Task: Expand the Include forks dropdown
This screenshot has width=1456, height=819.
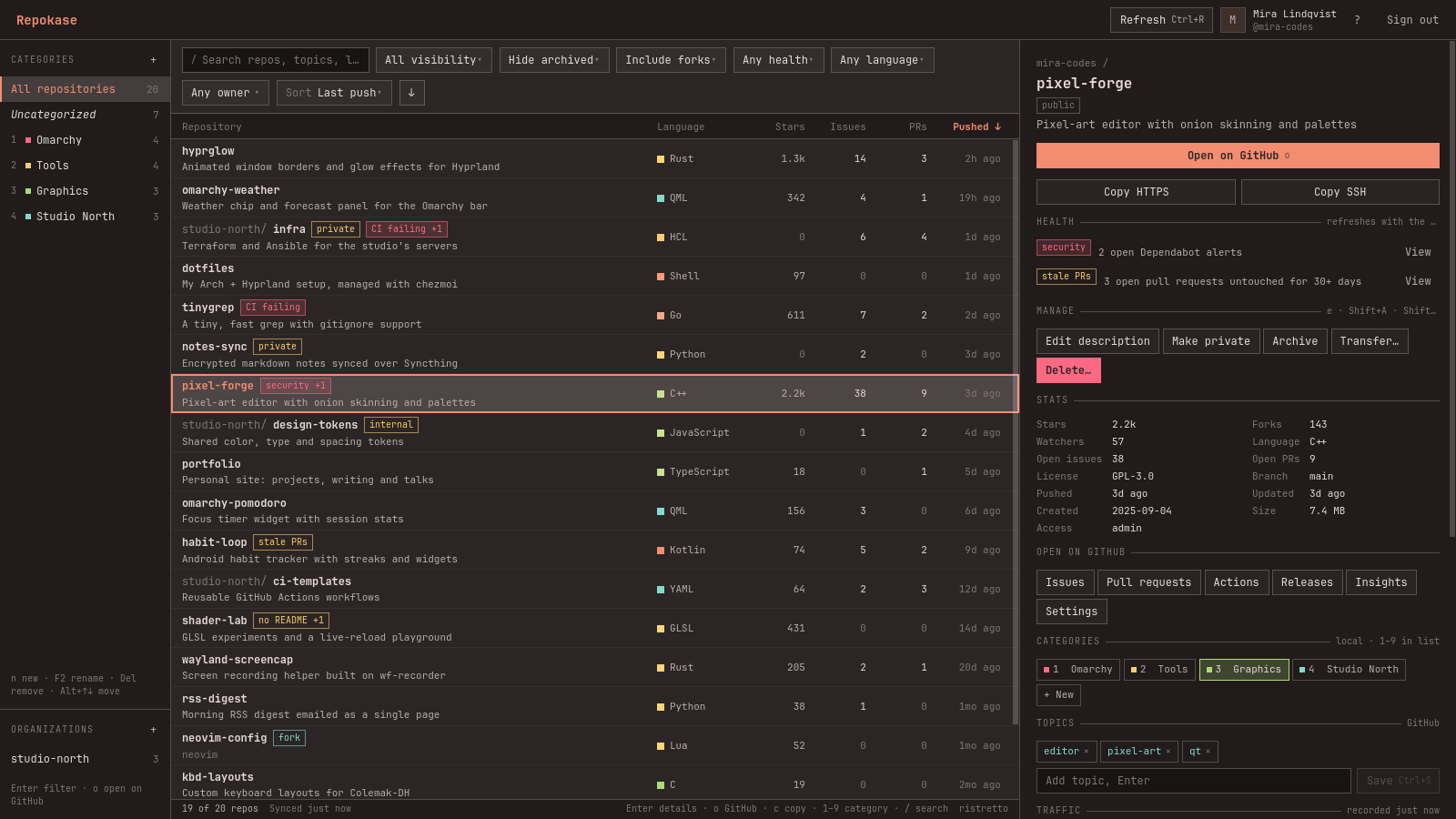Action: [x=671, y=60]
